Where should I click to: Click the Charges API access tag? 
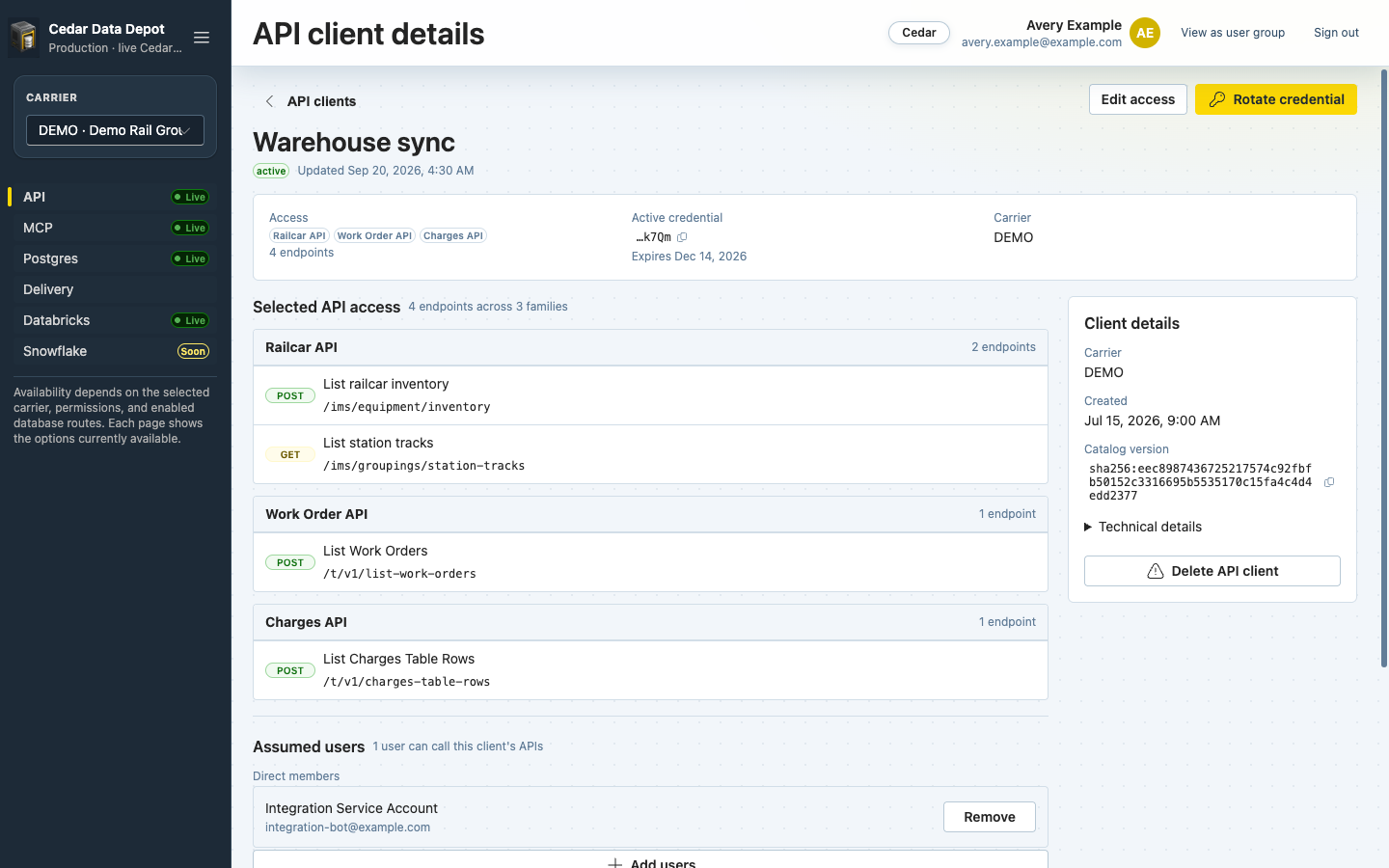453,235
